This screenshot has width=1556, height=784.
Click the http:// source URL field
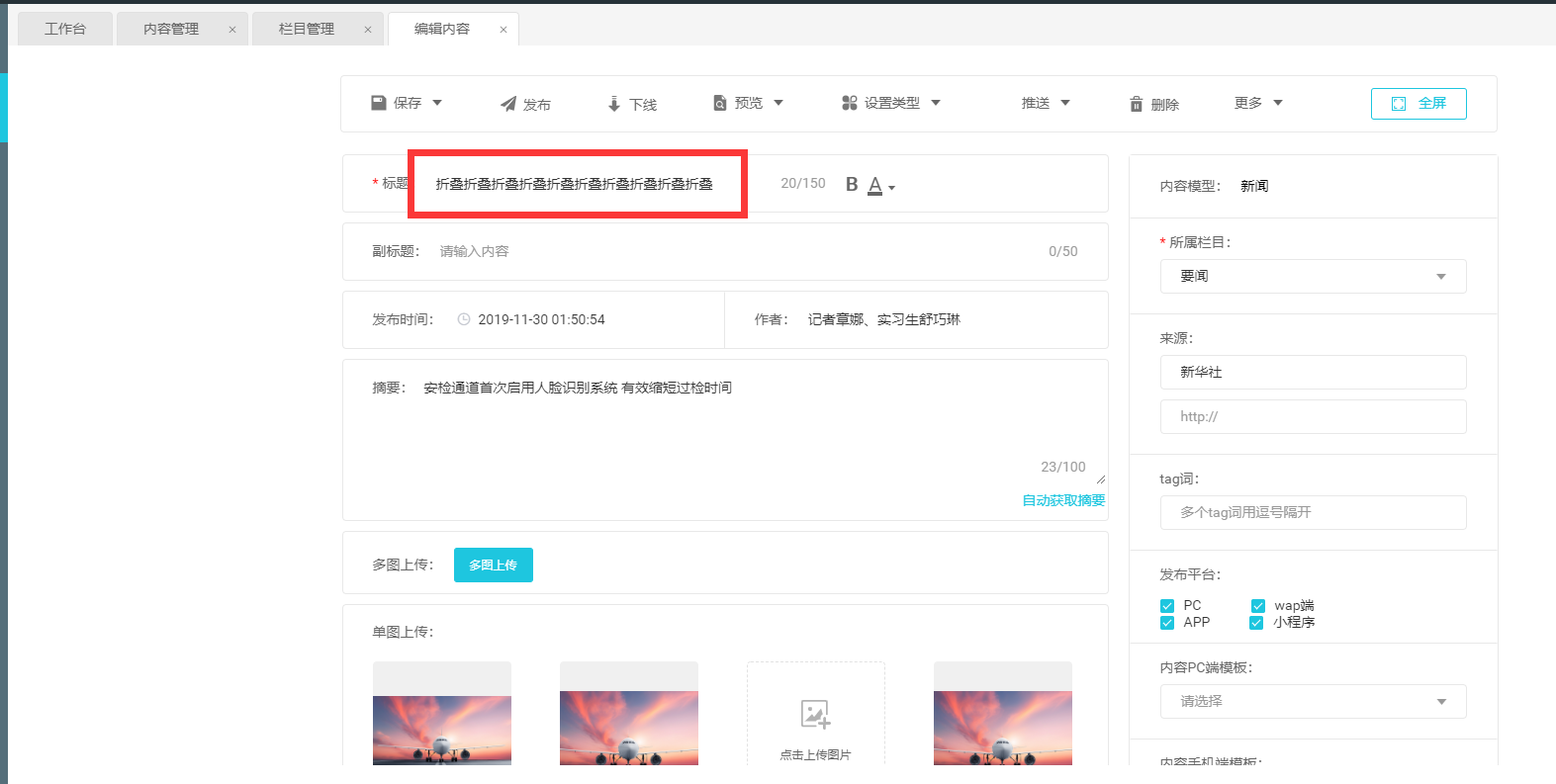[x=1313, y=416]
